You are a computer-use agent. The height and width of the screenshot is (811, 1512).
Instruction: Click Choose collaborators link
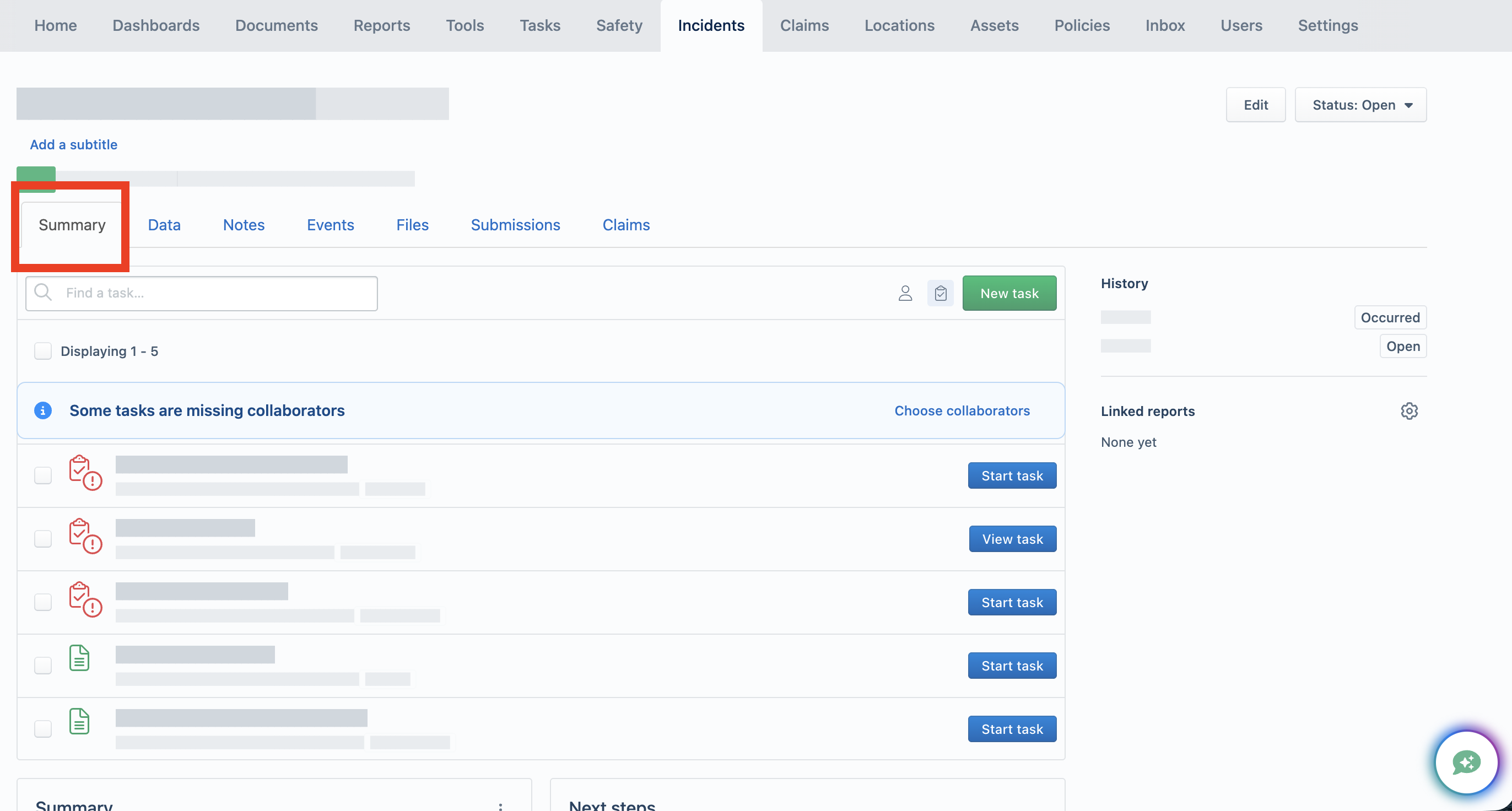point(962,410)
